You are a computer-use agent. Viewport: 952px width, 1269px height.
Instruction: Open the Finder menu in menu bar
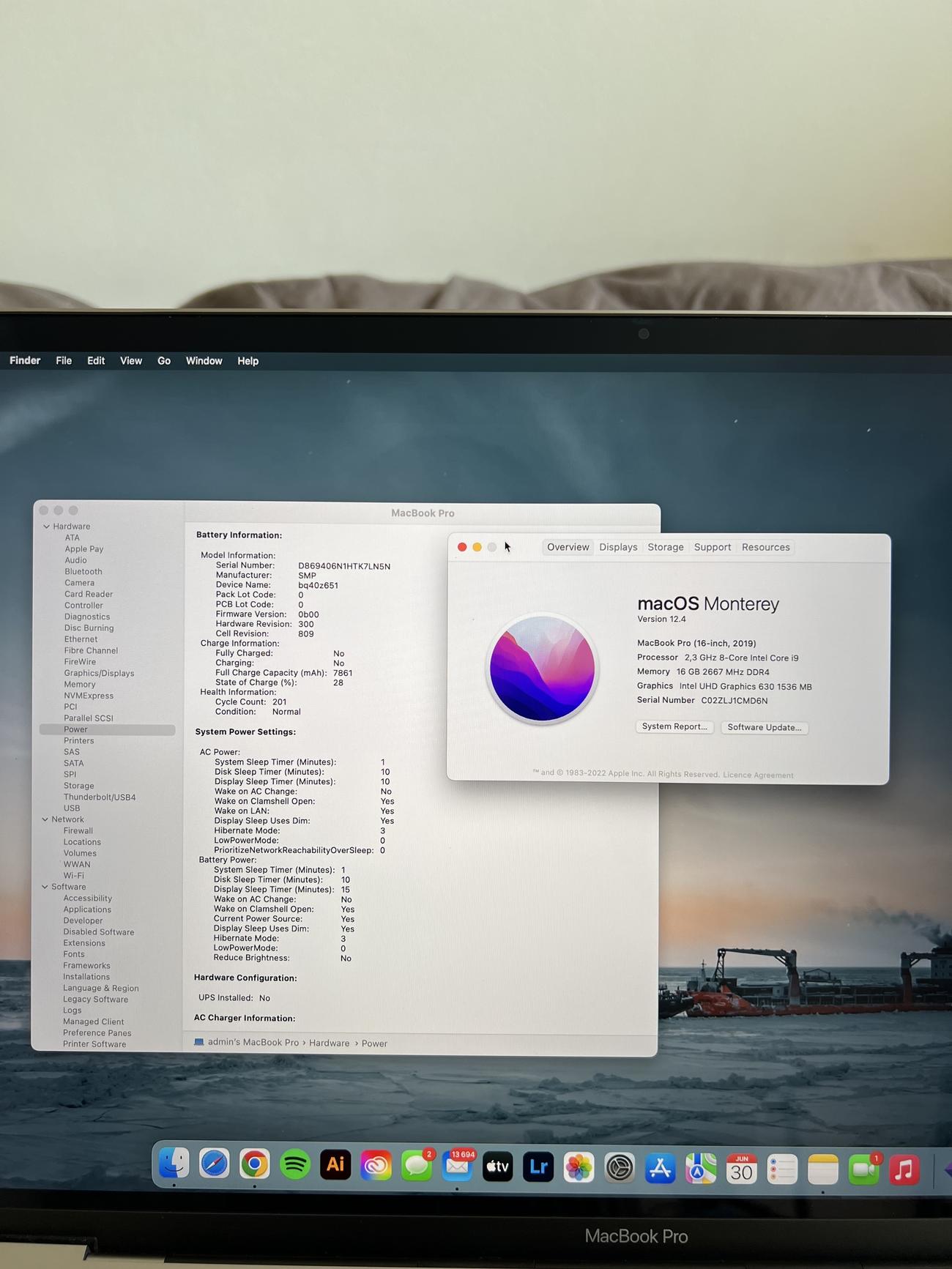point(25,360)
